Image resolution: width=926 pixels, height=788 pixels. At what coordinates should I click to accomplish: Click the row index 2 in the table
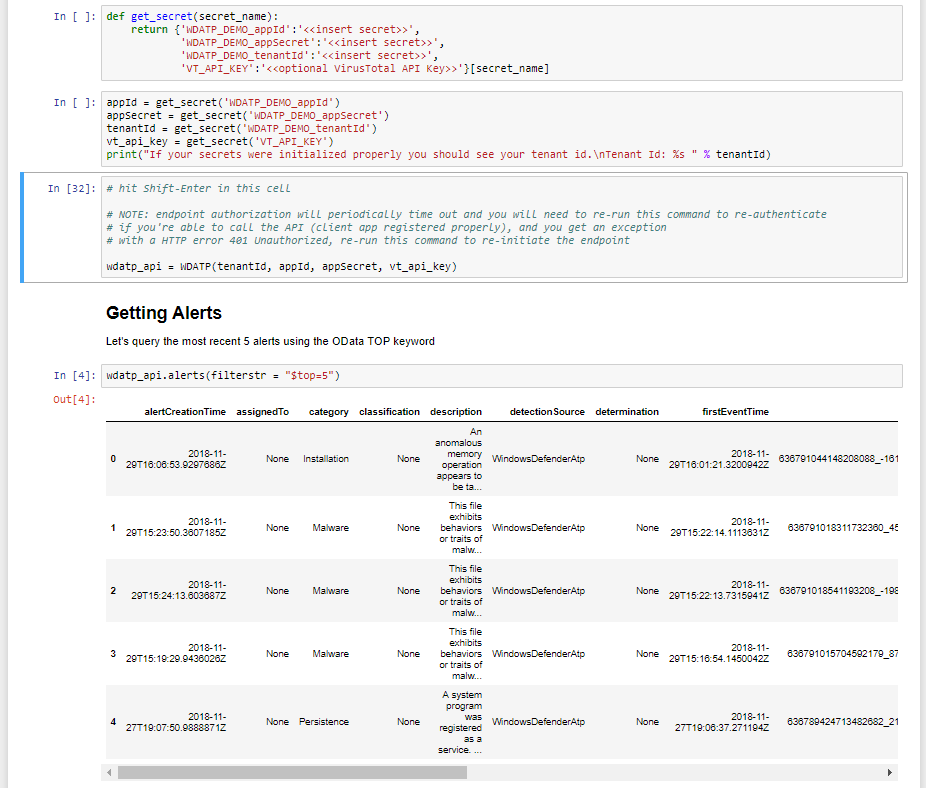(113, 591)
